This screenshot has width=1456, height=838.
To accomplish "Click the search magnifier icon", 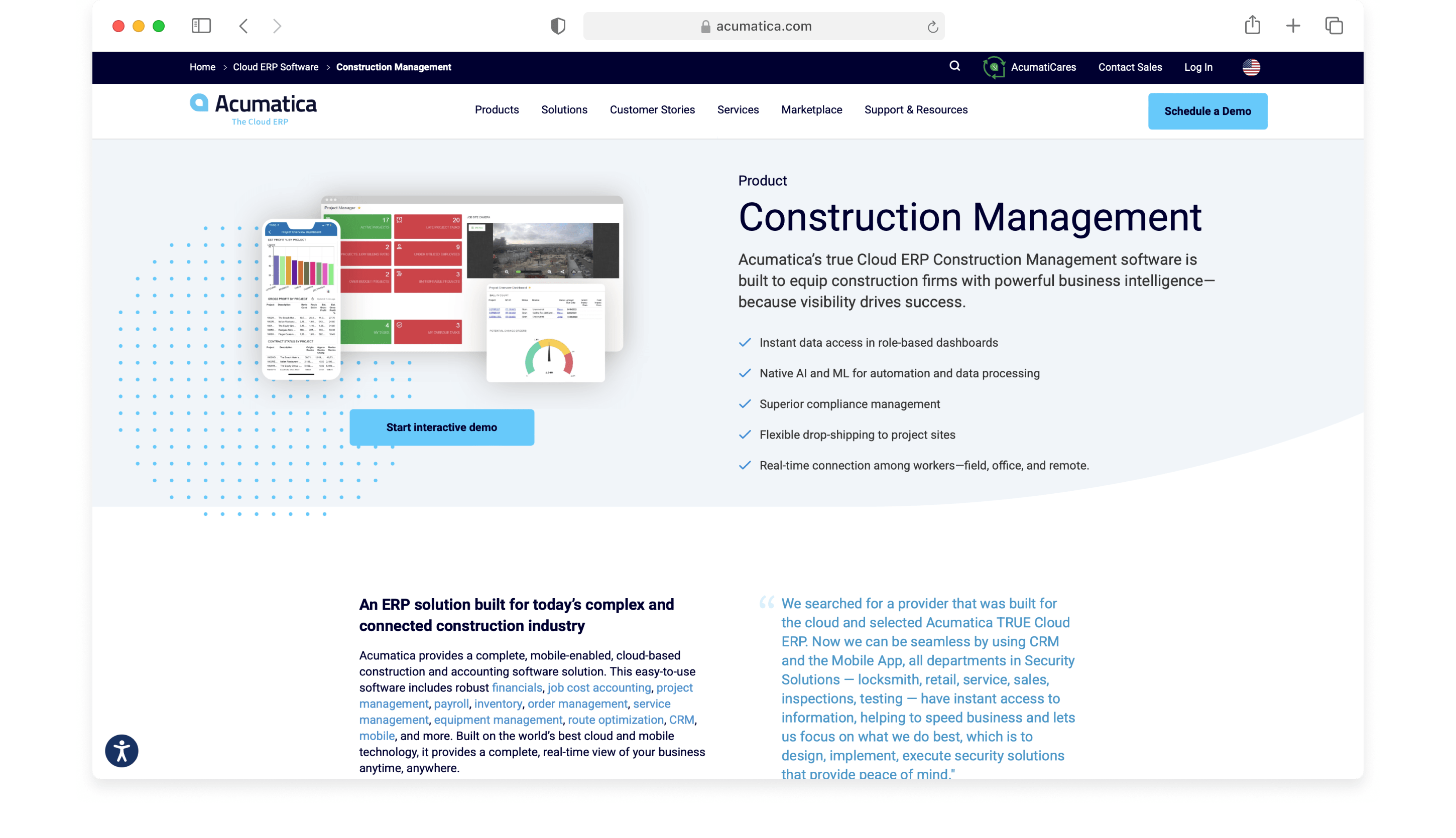I will point(954,66).
